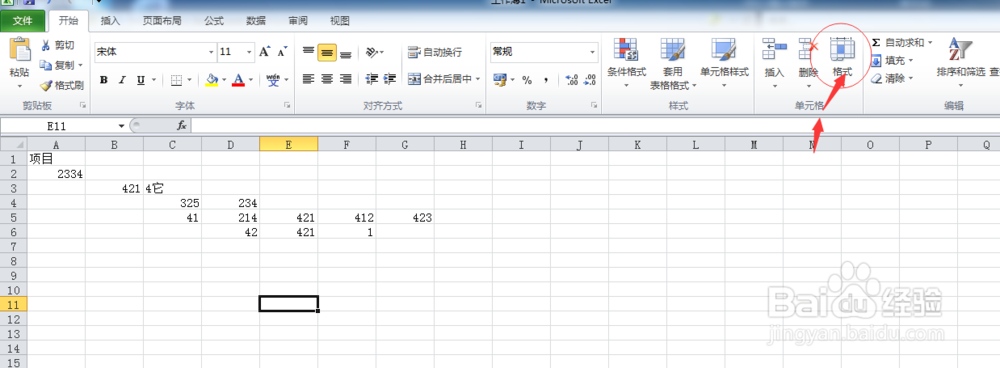Viewport: 1000px width, 368px height.
Task: Center text horizontally
Action: click(327, 79)
